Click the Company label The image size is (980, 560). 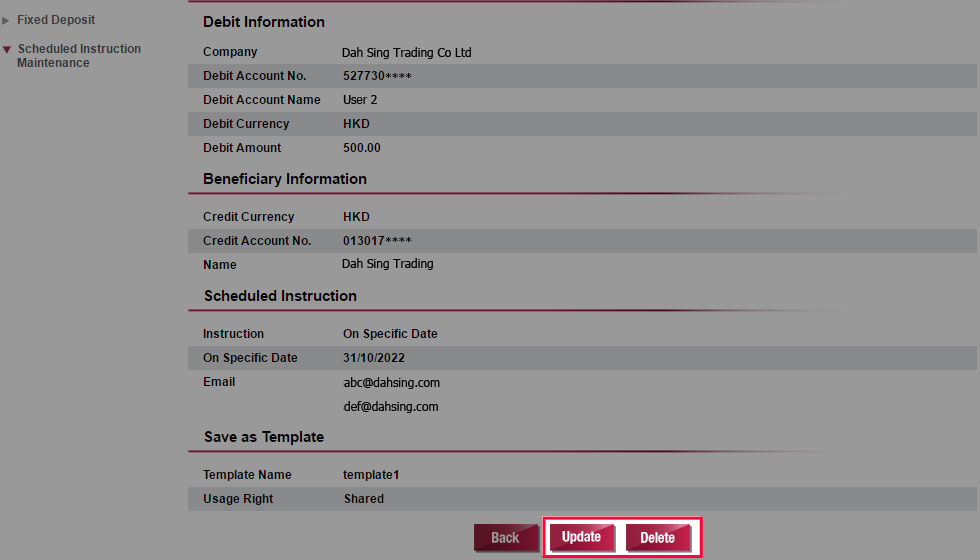[x=230, y=52]
